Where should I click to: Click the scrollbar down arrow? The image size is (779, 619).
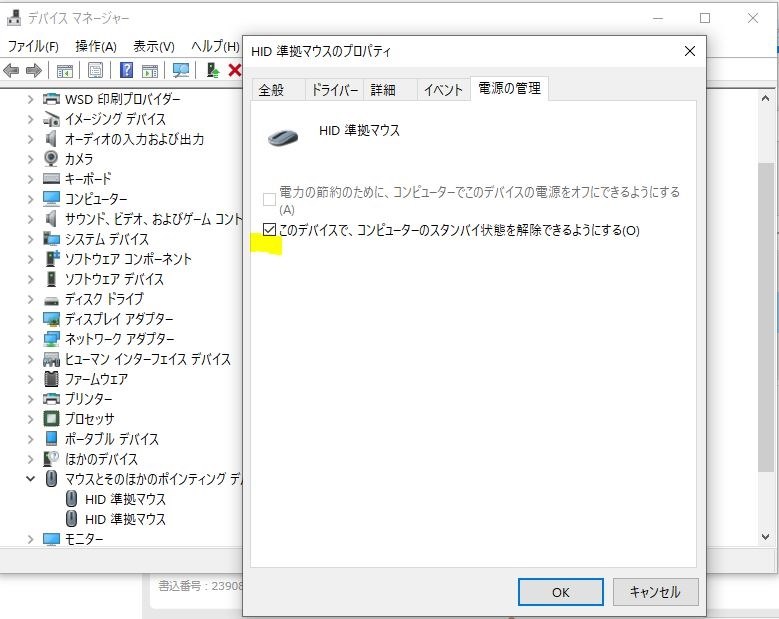(766, 537)
